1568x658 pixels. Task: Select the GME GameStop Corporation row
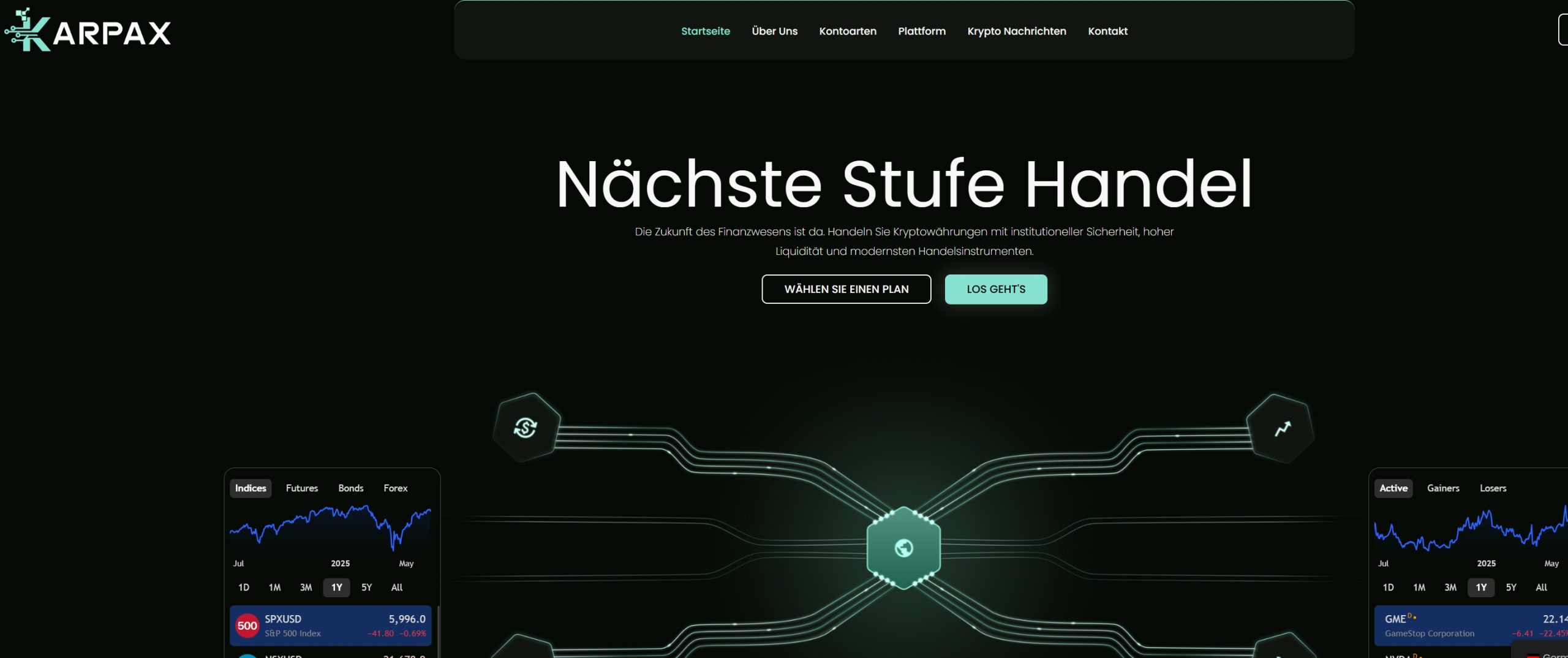(x=1458, y=626)
